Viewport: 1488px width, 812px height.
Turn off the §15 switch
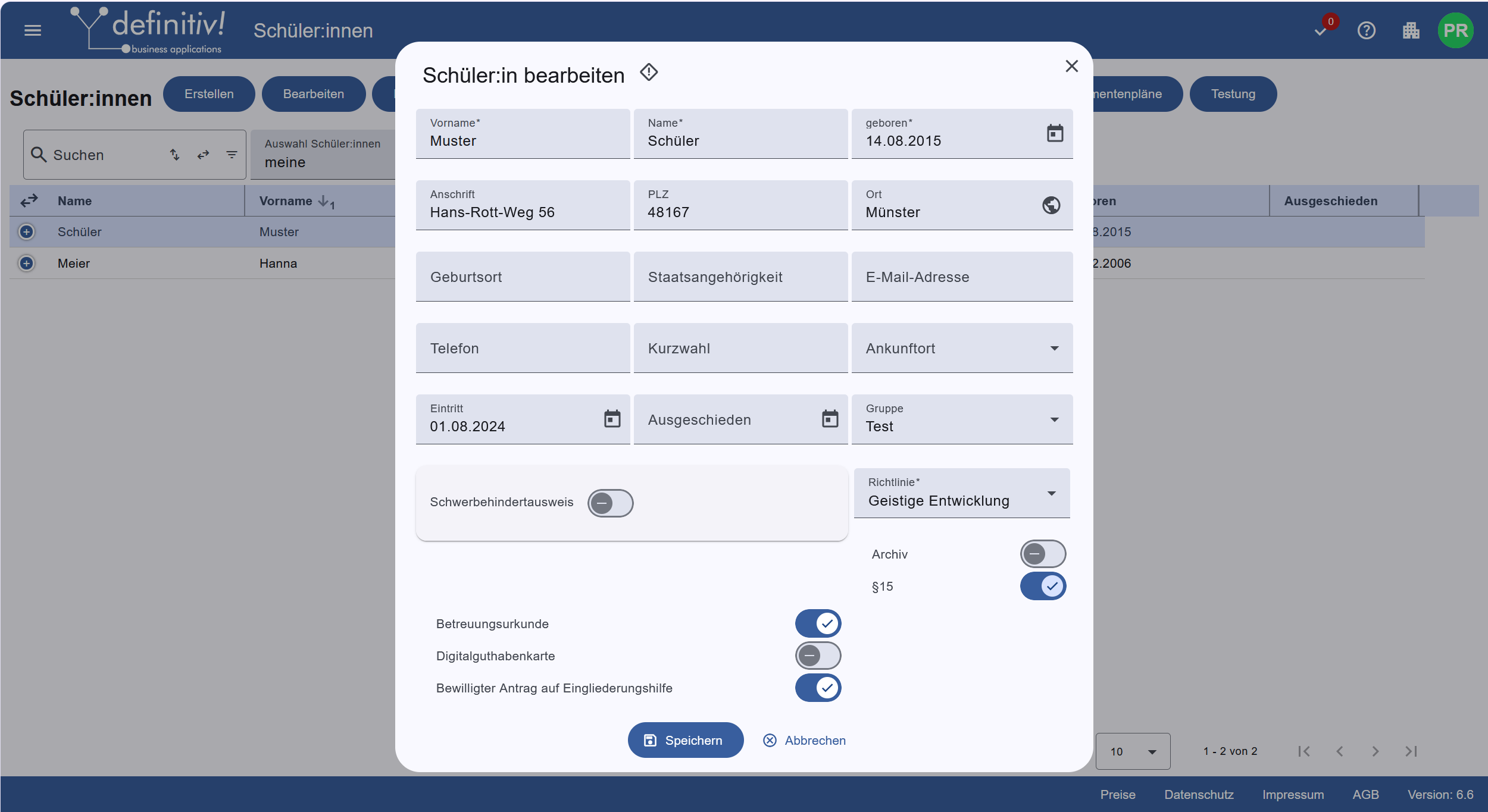click(1043, 587)
